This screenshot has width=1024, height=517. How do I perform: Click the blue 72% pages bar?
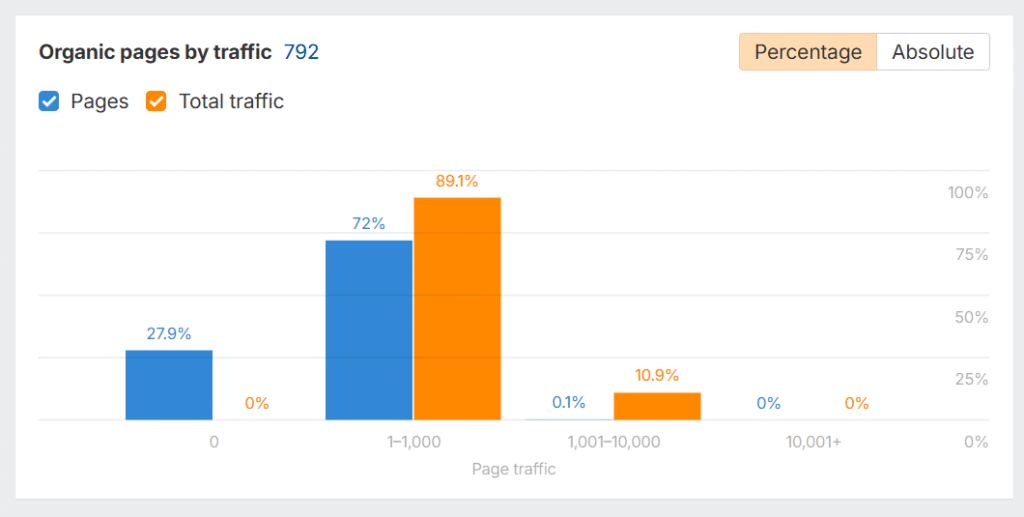[x=369, y=330]
